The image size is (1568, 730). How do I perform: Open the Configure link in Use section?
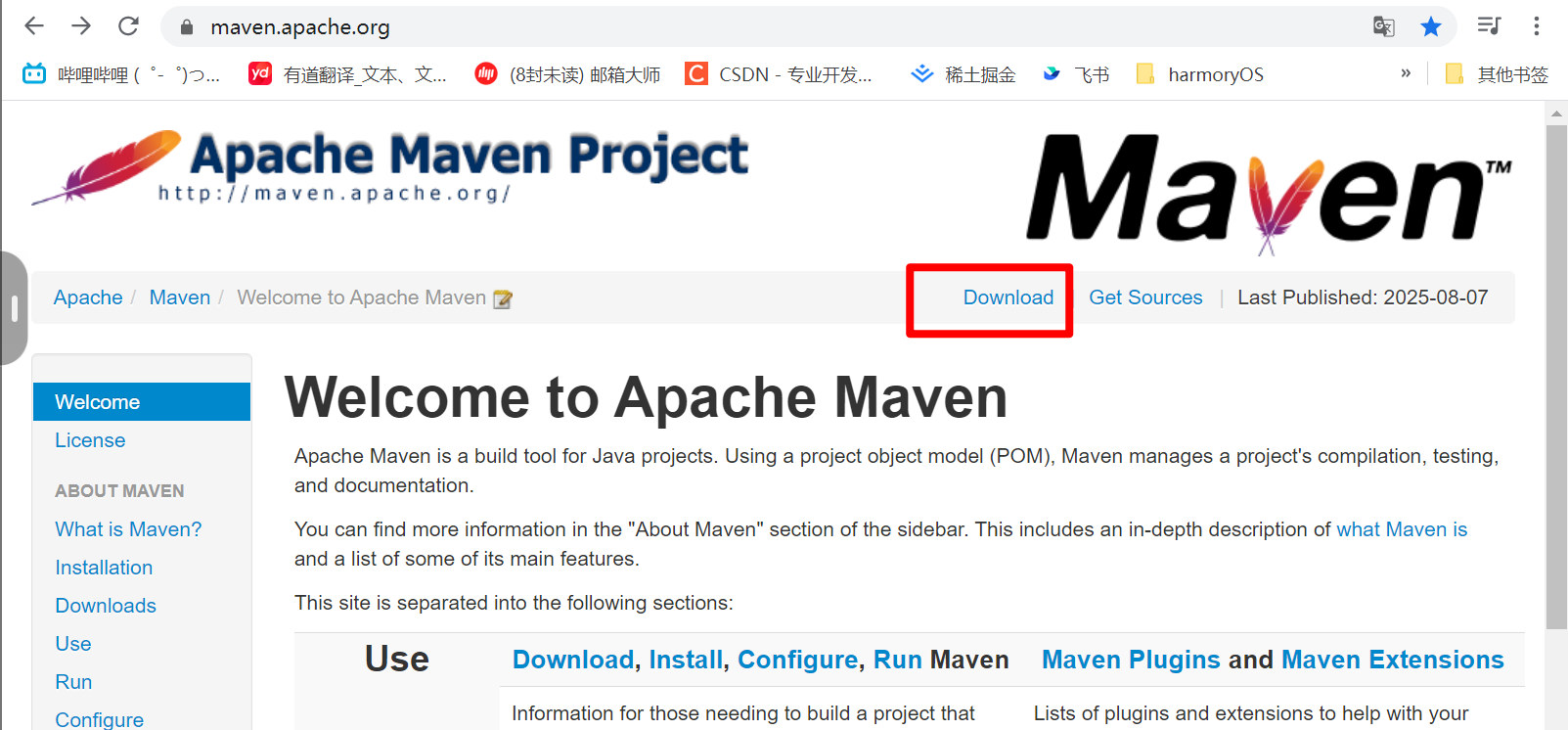[797, 660]
